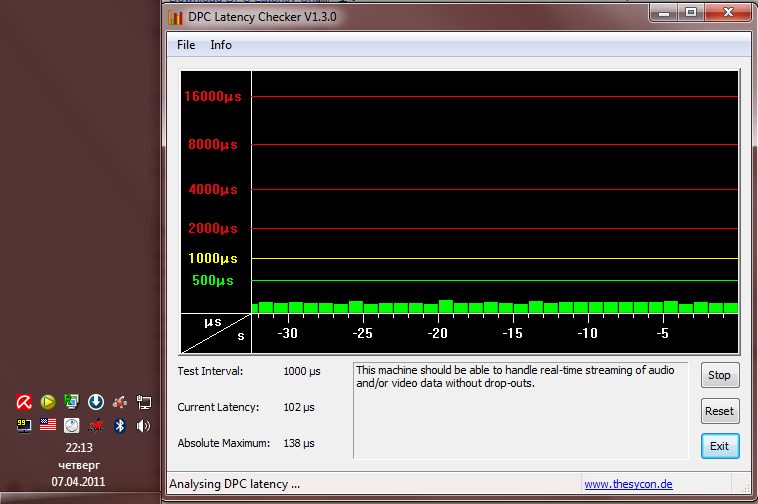Click the Bluetooth tray icon
The image size is (758, 504).
(119, 425)
